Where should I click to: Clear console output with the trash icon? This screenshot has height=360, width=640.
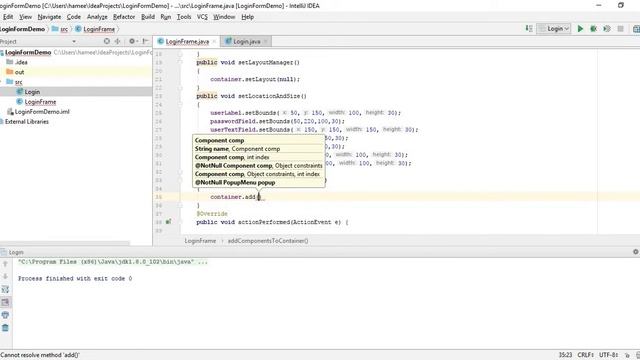(x=5, y=328)
